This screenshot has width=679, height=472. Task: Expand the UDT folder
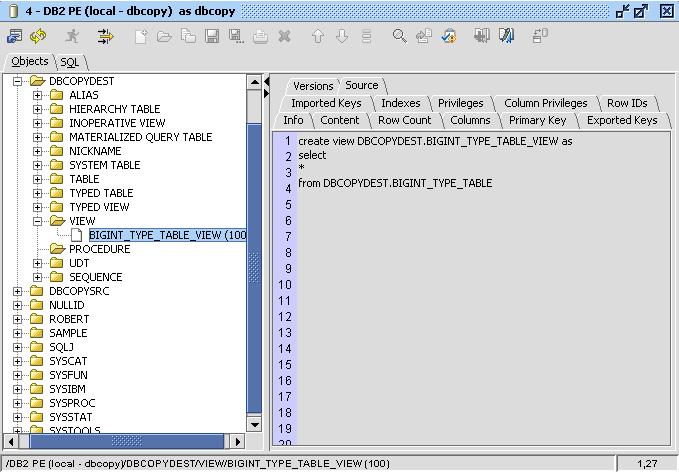(38, 263)
